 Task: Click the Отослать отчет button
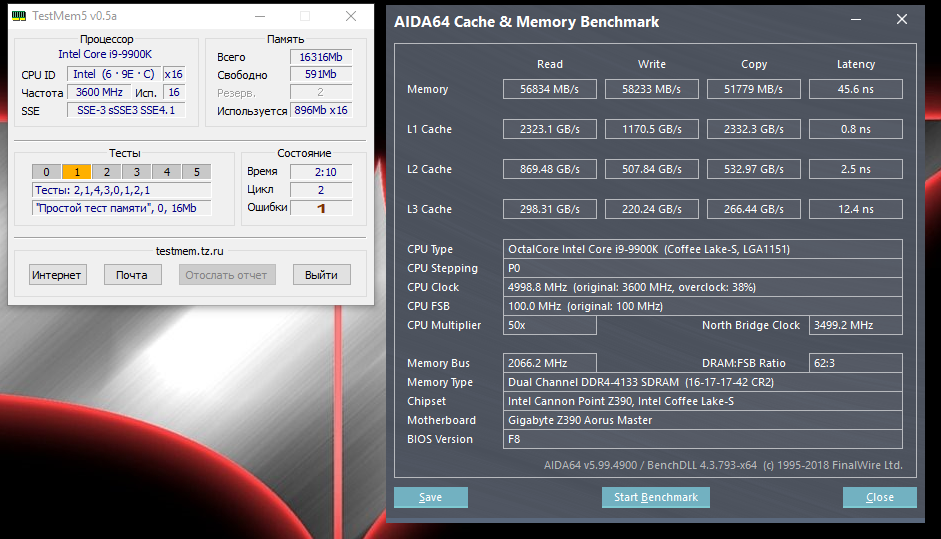click(x=226, y=275)
